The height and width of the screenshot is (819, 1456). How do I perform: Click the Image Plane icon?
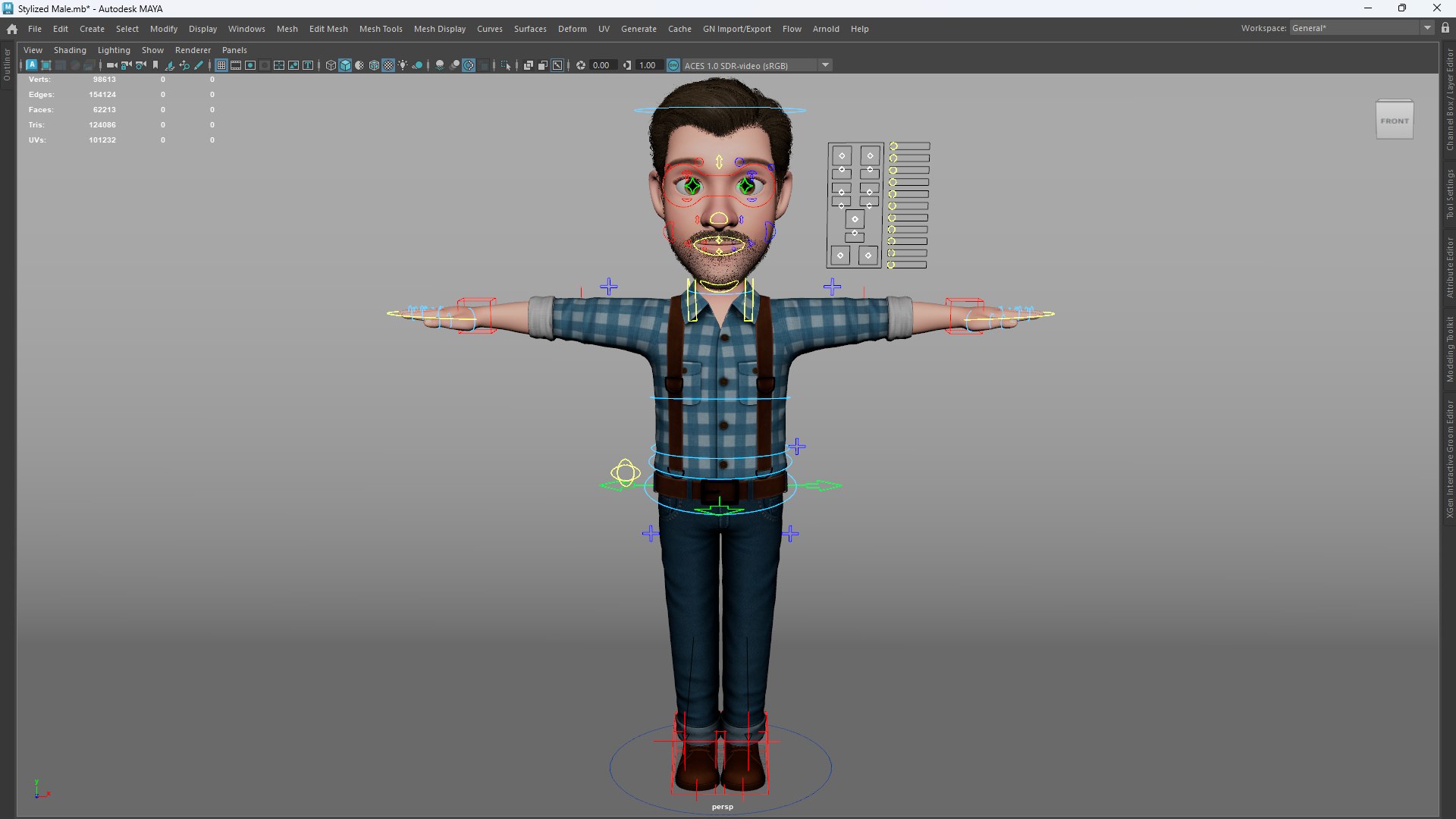coord(170,65)
